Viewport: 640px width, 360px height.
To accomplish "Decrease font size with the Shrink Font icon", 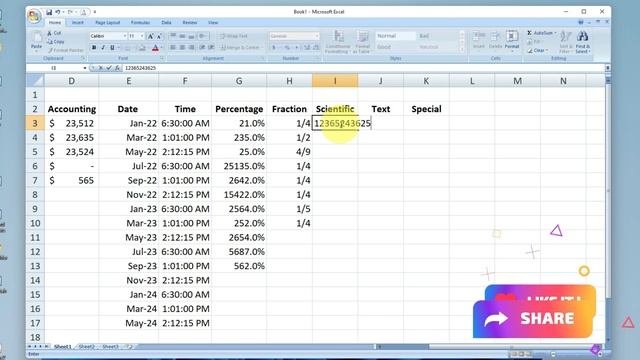I will tap(159, 36).
